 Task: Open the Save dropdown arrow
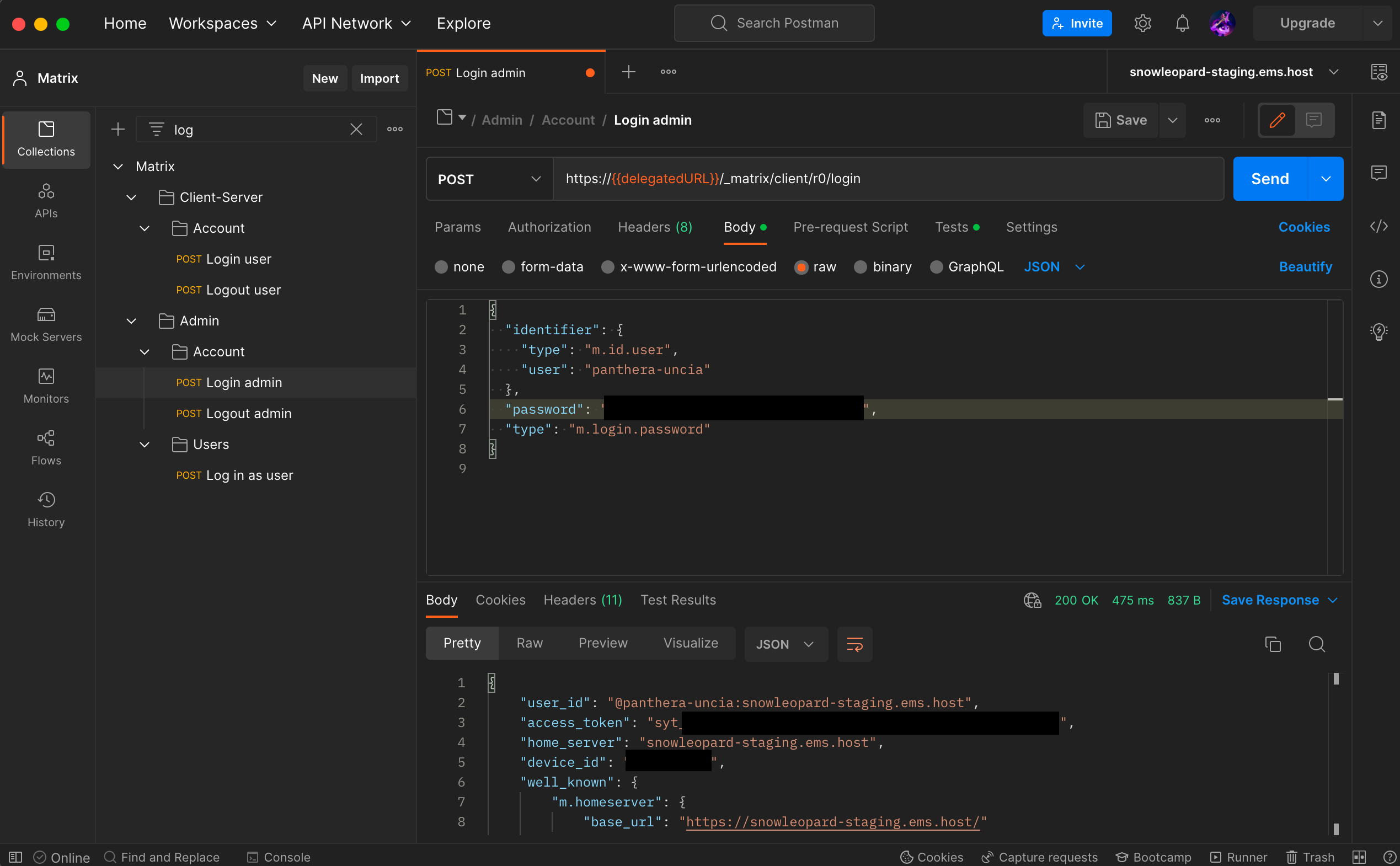(1172, 120)
